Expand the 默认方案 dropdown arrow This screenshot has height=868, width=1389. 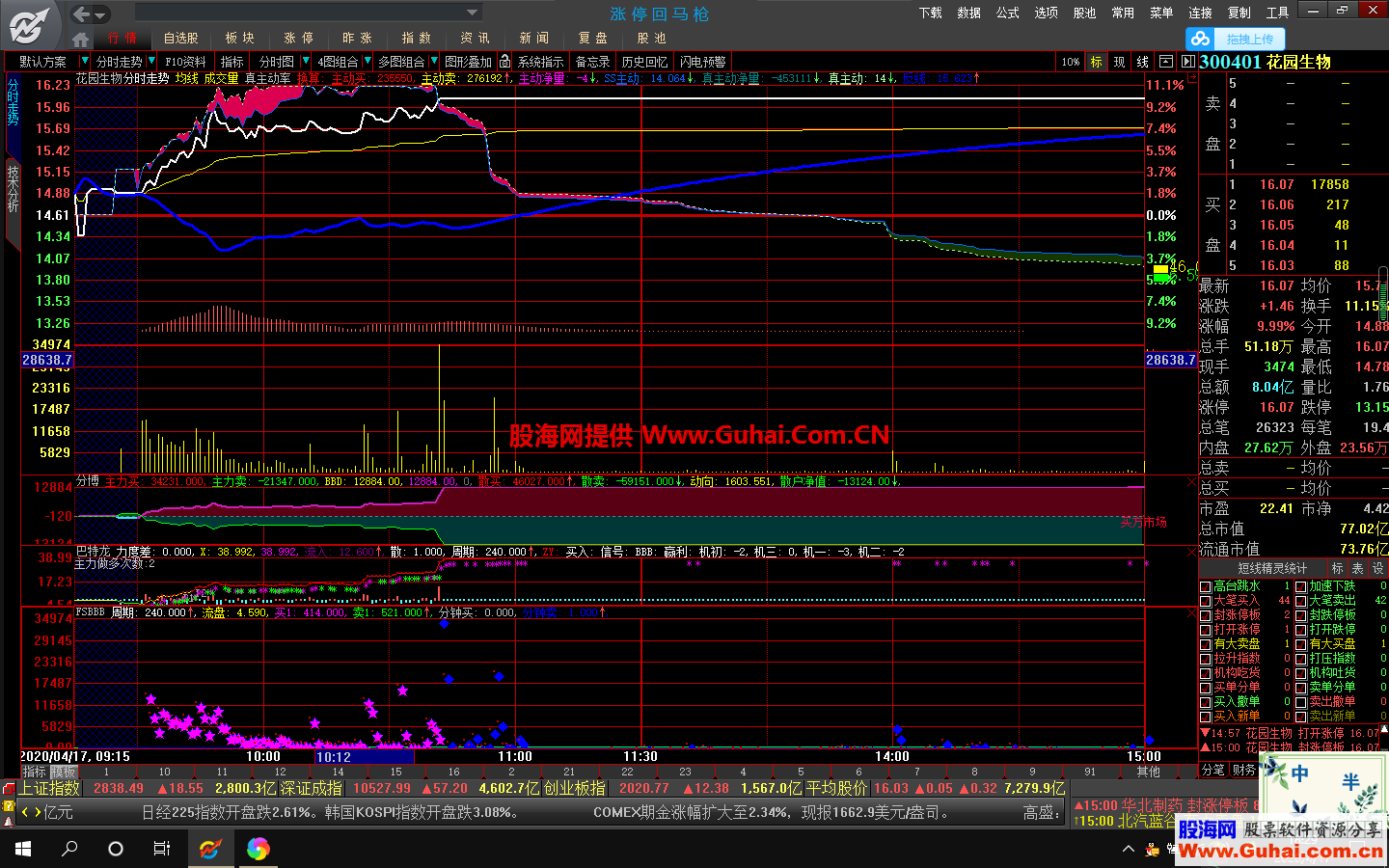(x=85, y=61)
